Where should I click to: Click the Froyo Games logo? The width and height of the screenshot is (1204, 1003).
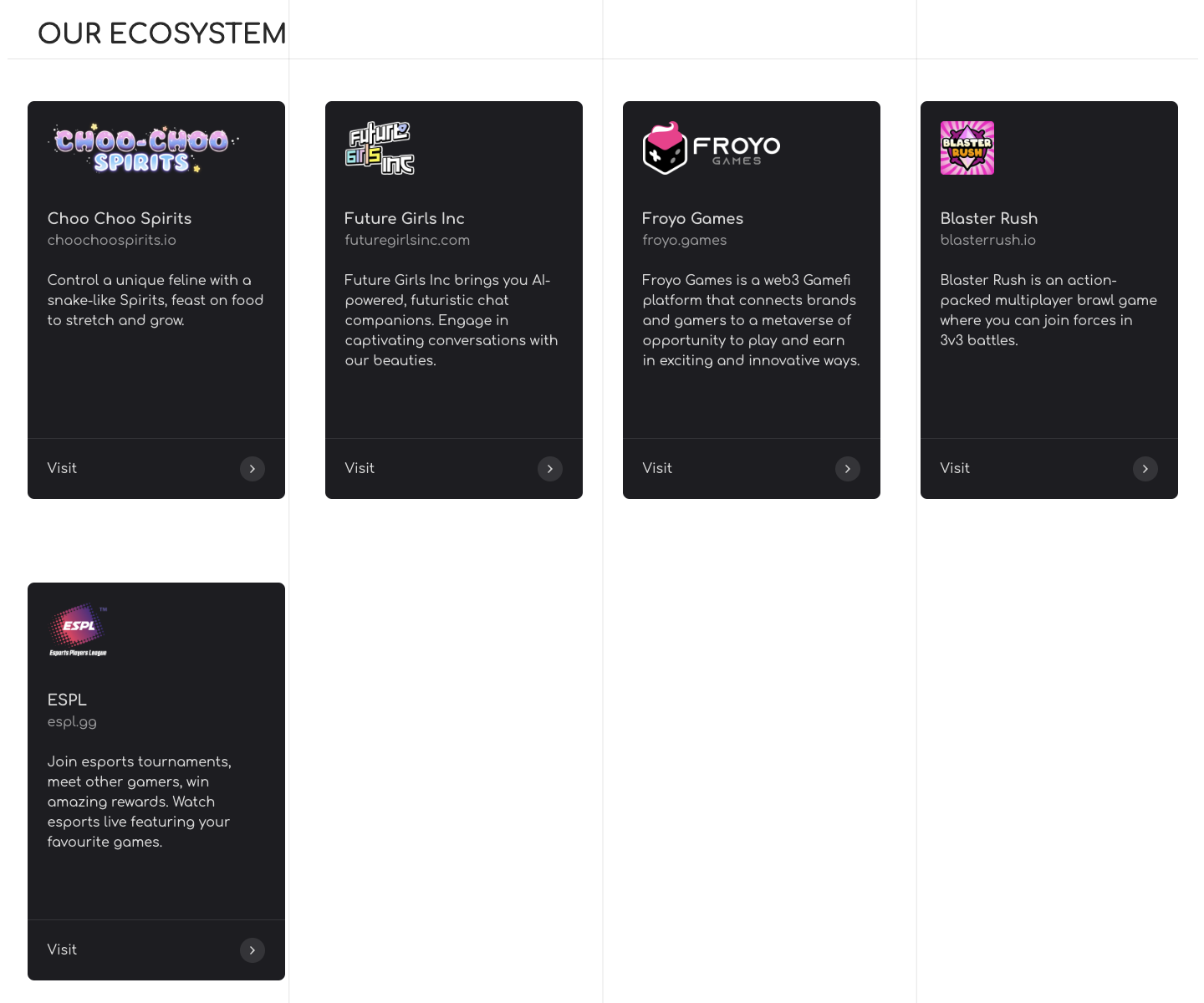712,148
